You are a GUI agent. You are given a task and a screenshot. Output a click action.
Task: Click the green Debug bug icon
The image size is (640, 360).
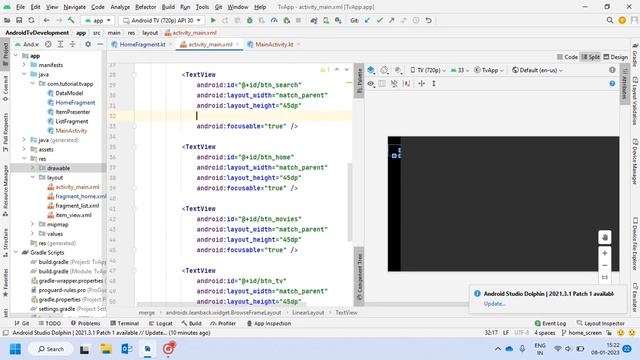point(249,20)
